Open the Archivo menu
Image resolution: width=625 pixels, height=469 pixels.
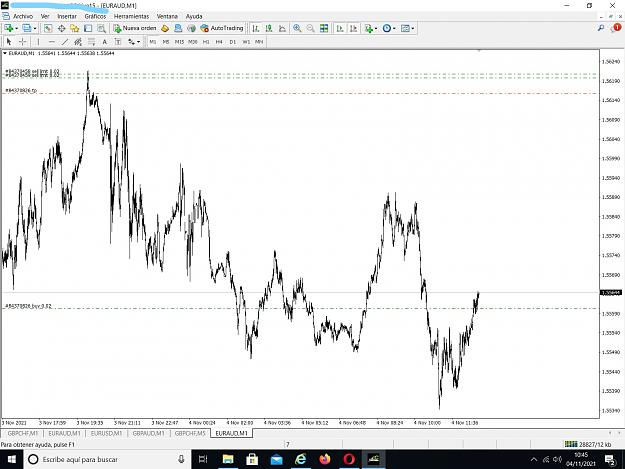point(23,16)
